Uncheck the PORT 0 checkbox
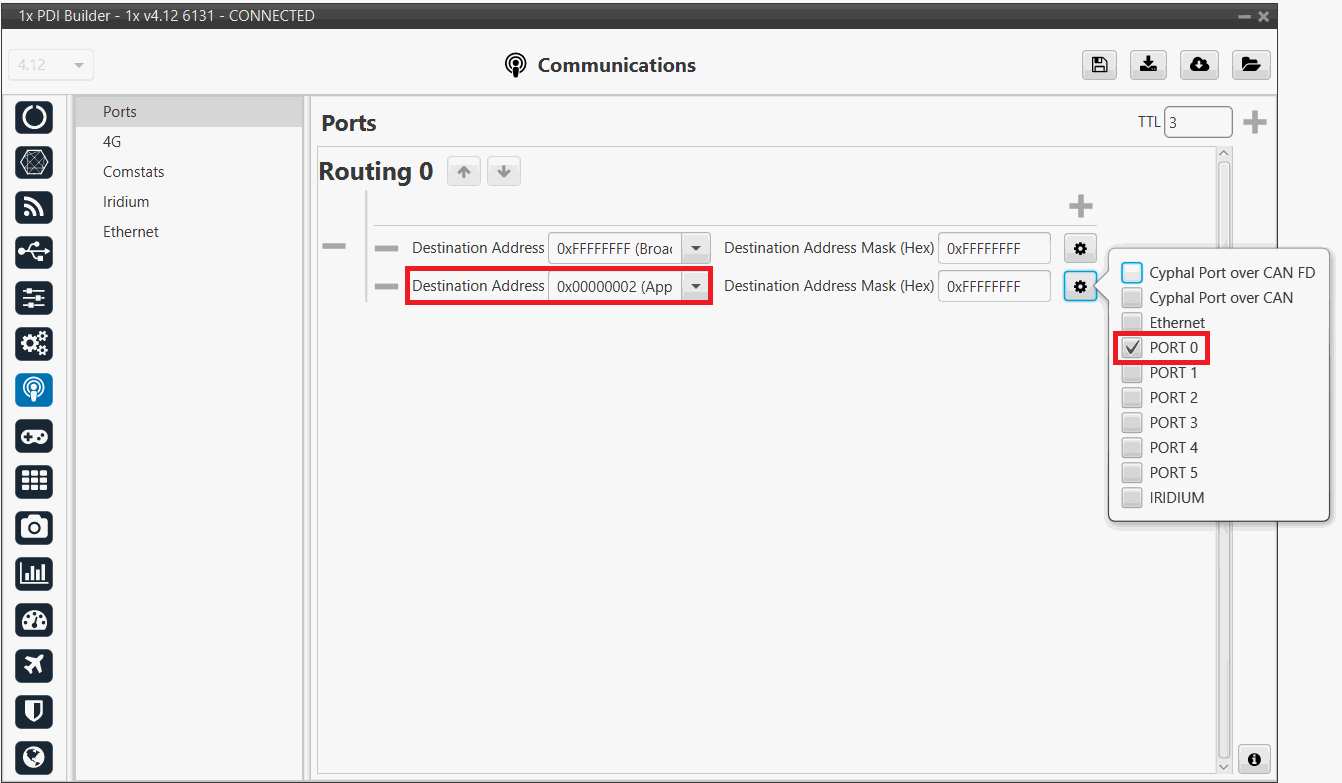The image size is (1342, 783). (1132, 348)
